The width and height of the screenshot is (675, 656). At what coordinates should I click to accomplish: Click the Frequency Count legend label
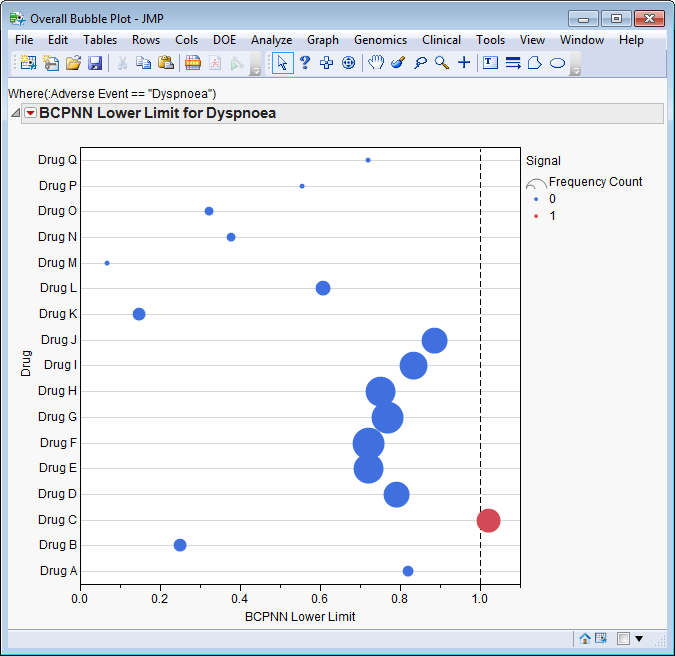[595, 182]
